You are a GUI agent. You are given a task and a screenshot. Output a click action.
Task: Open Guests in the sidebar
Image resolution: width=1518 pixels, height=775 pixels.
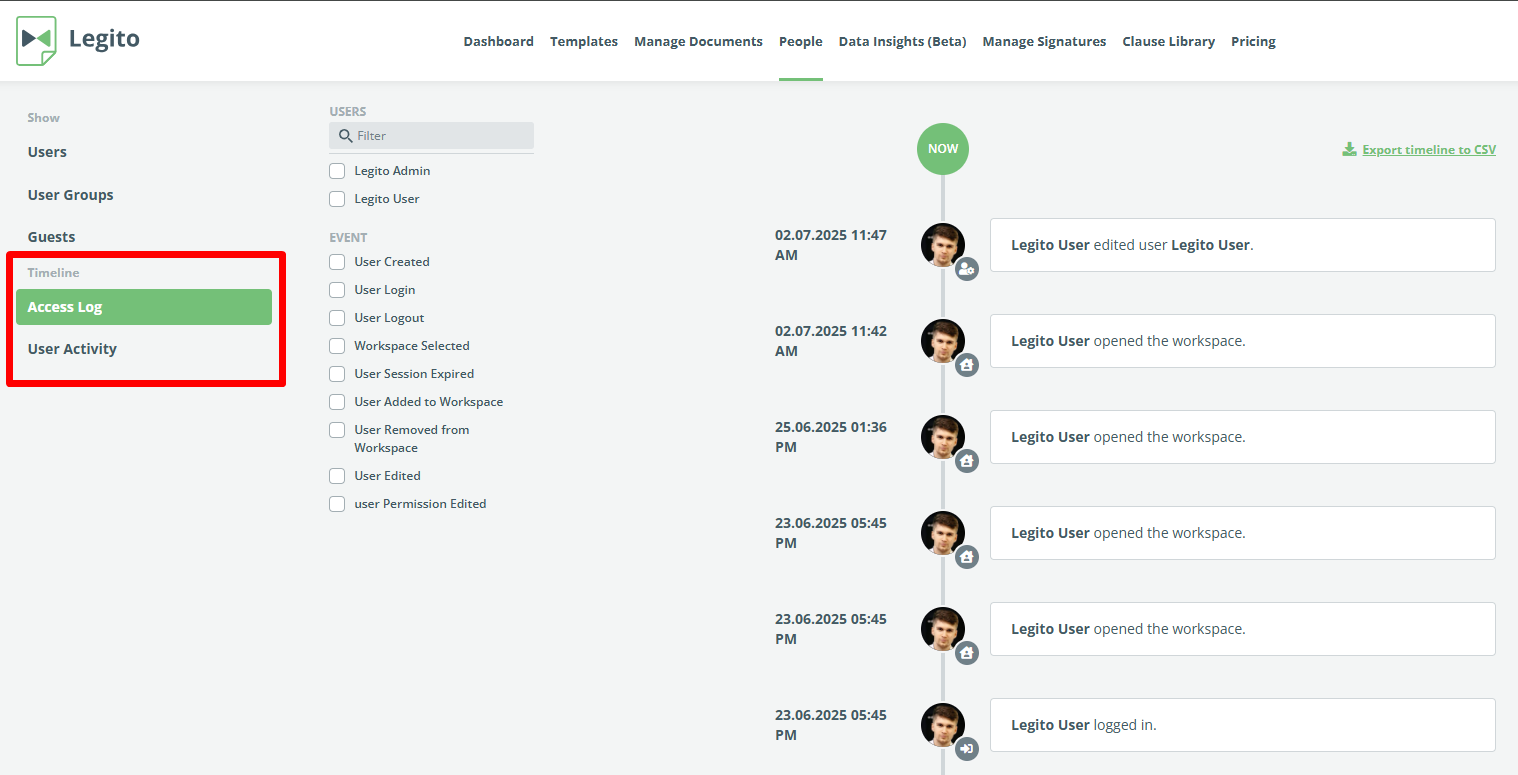pyautogui.click(x=51, y=237)
